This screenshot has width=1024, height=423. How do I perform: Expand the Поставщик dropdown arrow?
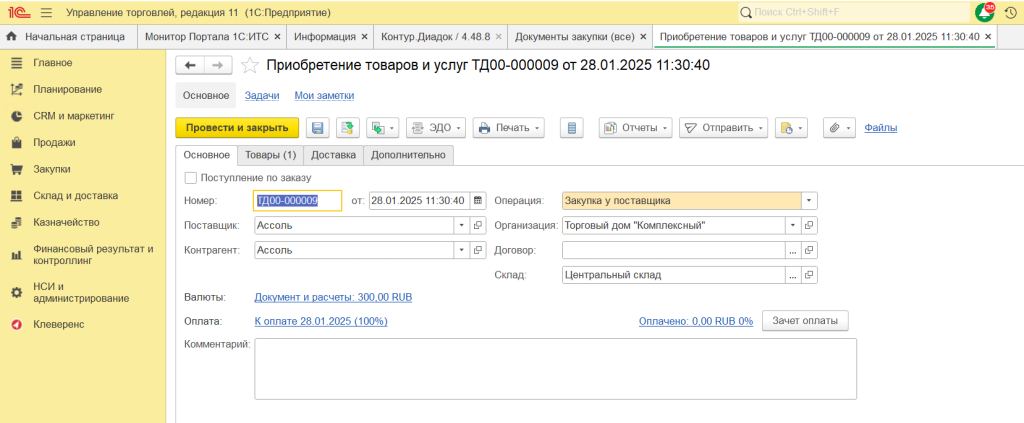click(x=462, y=225)
